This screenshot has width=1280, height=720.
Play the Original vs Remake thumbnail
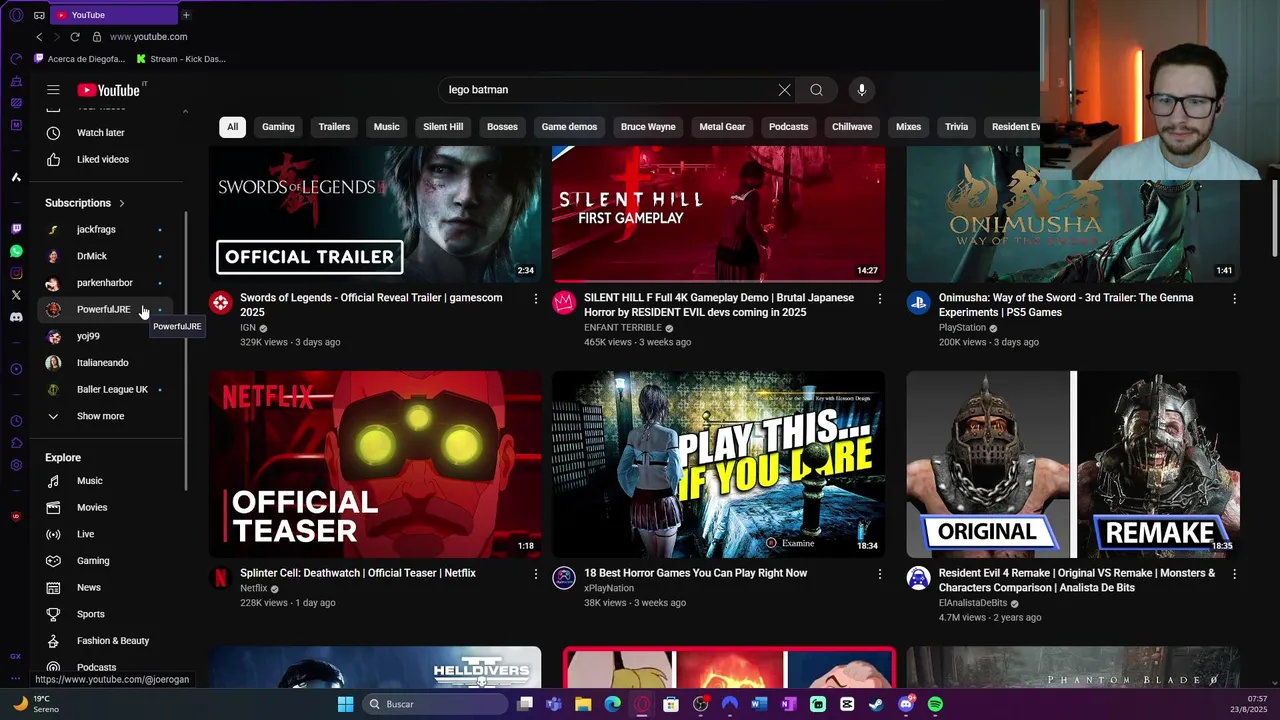coord(1073,464)
